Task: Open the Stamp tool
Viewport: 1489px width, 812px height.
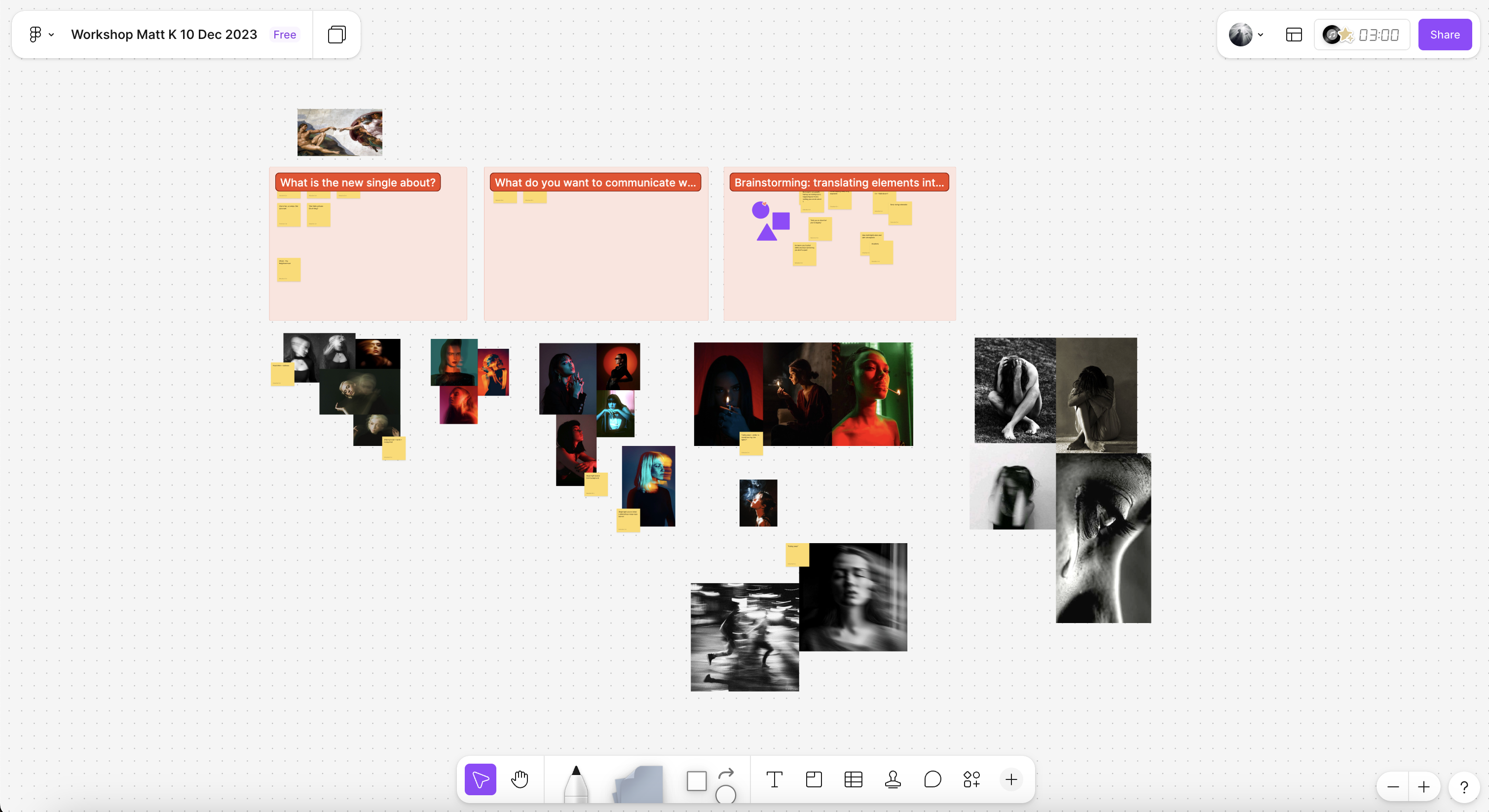Action: tap(893, 779)
